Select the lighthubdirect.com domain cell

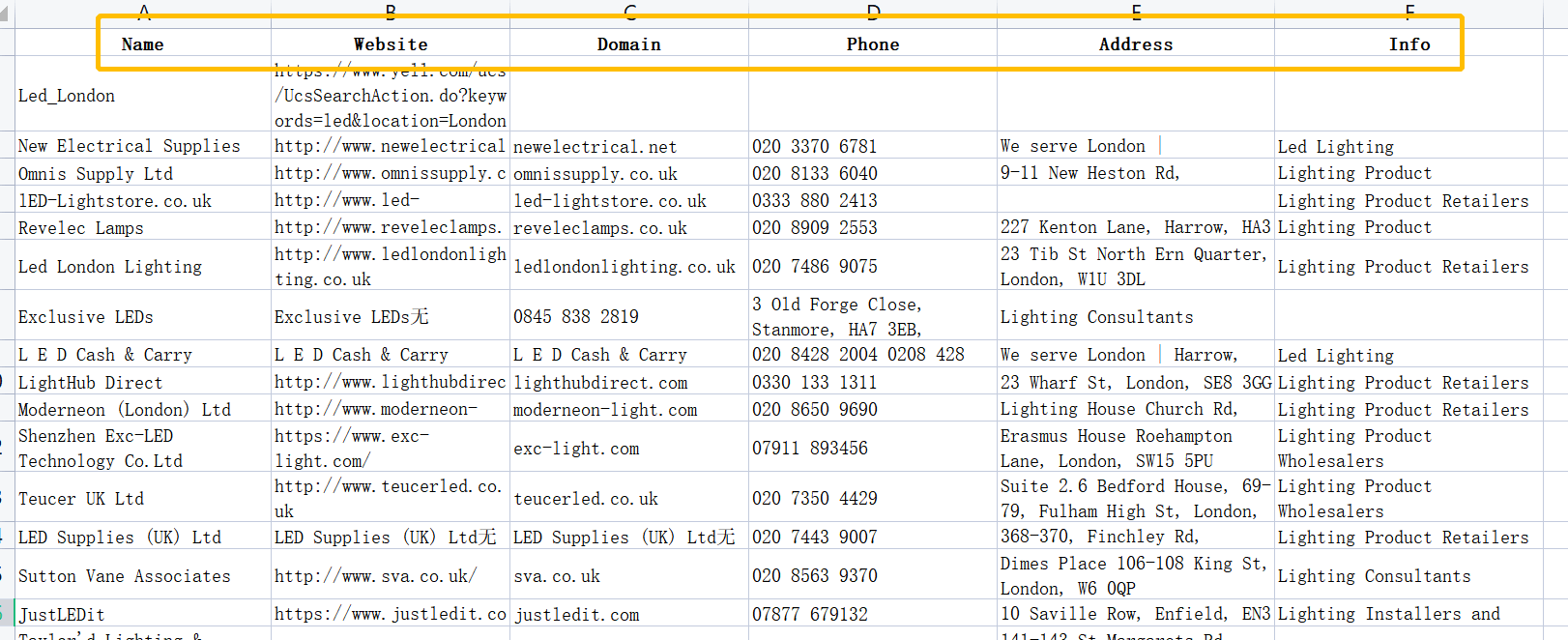tap(629, 382)
